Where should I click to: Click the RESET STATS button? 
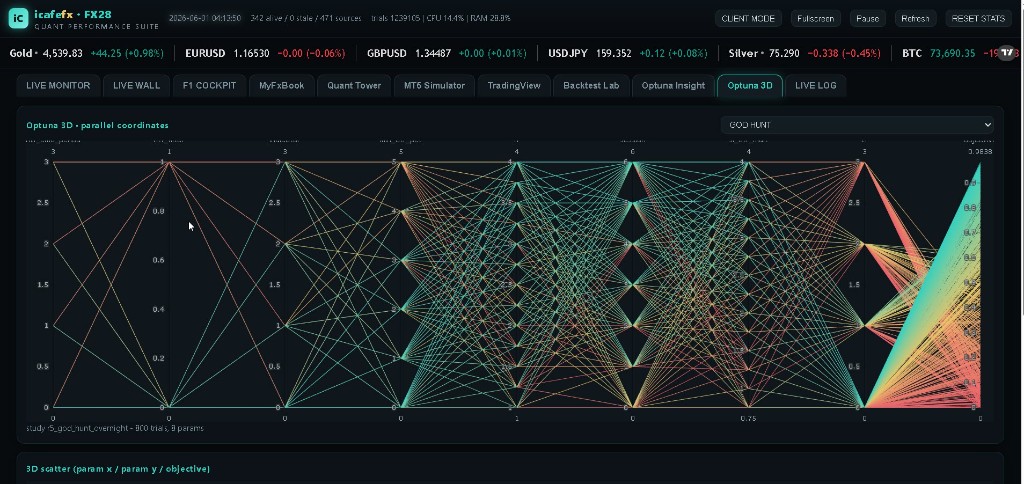click(x=978, y=18)
